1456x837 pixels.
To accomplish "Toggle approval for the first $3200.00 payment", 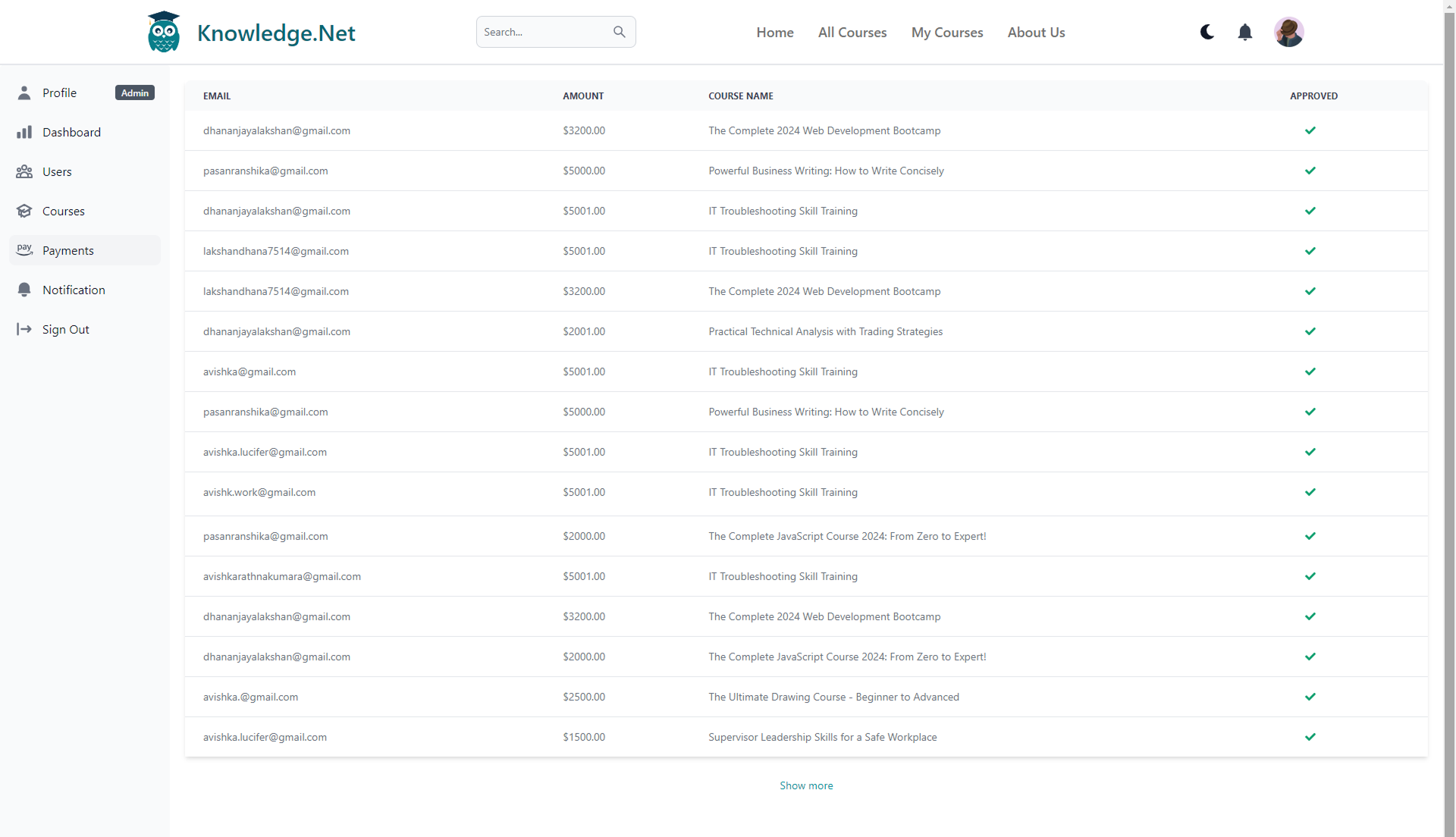I will (1310, 130).
